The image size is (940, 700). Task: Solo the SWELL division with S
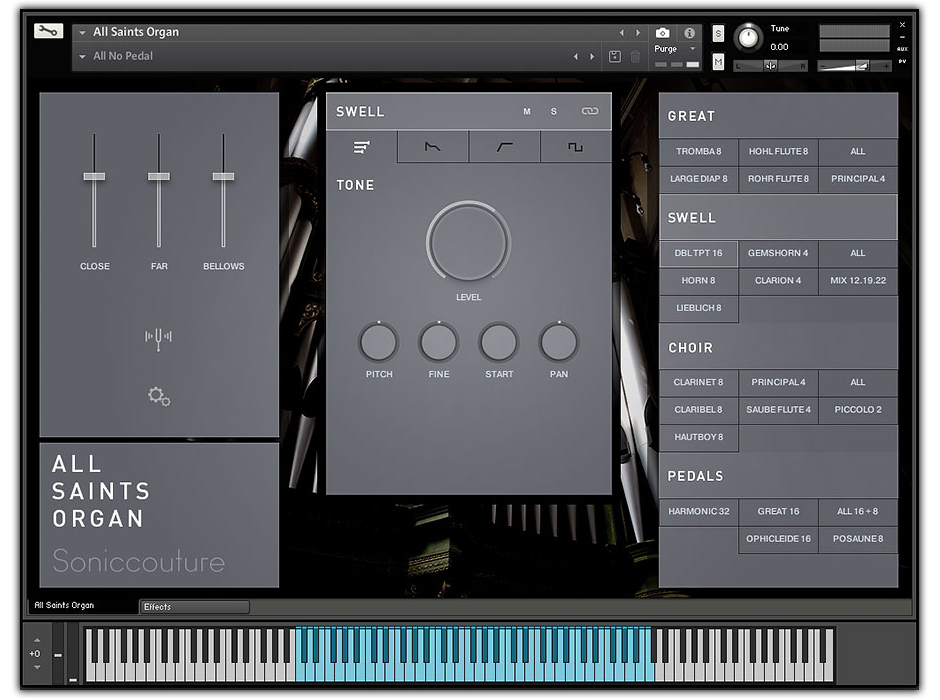click(554, 111)
